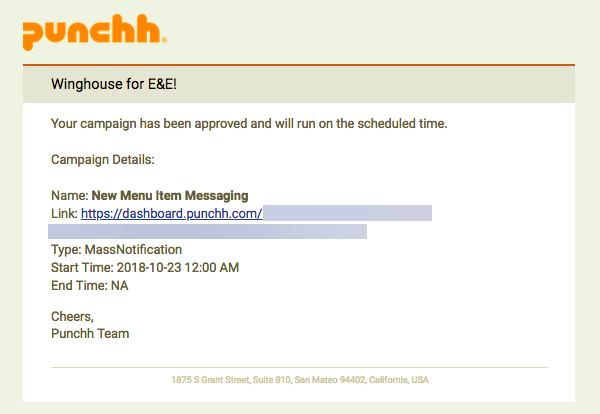Click the San Mateo 94402 text in footer
The height and width of the screenshot is (414, 600).
tap(330, 380)
